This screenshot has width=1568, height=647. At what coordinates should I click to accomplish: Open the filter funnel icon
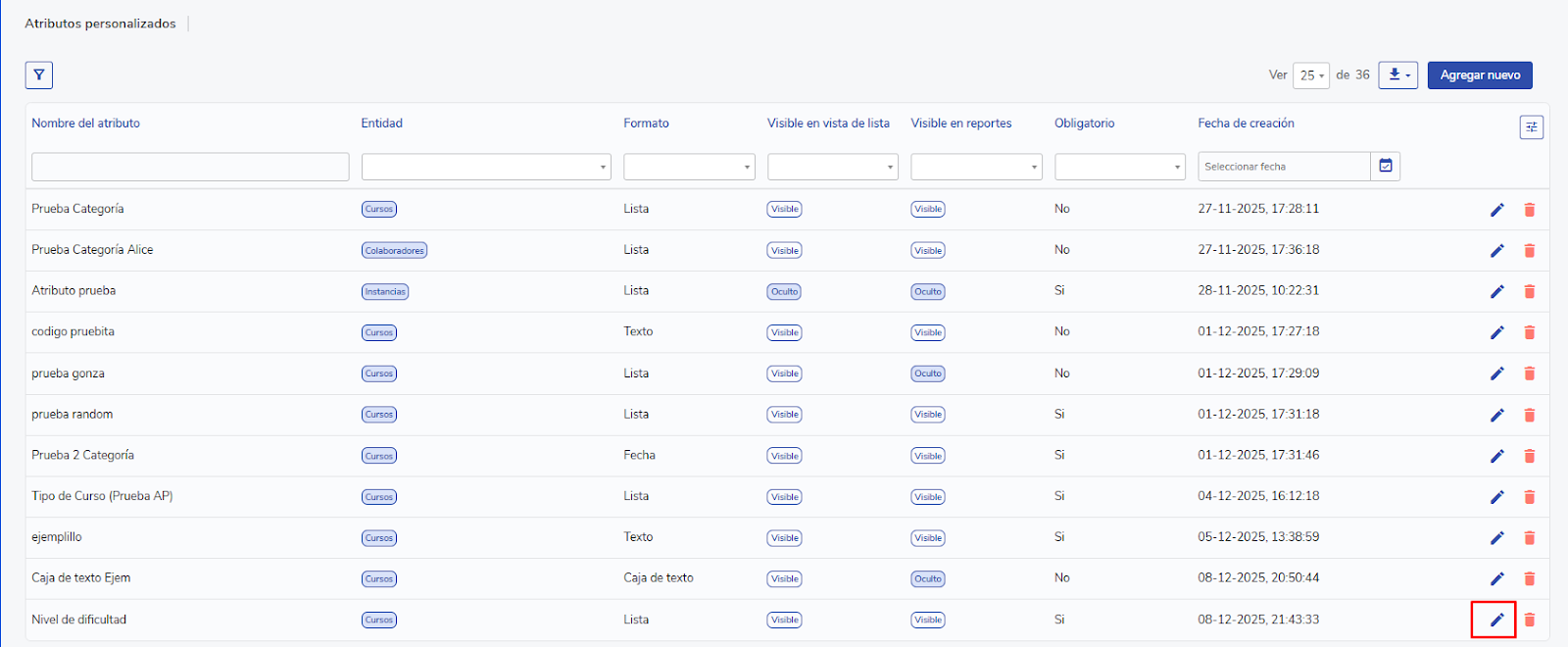pyautogui.click(x=39, y=75)
